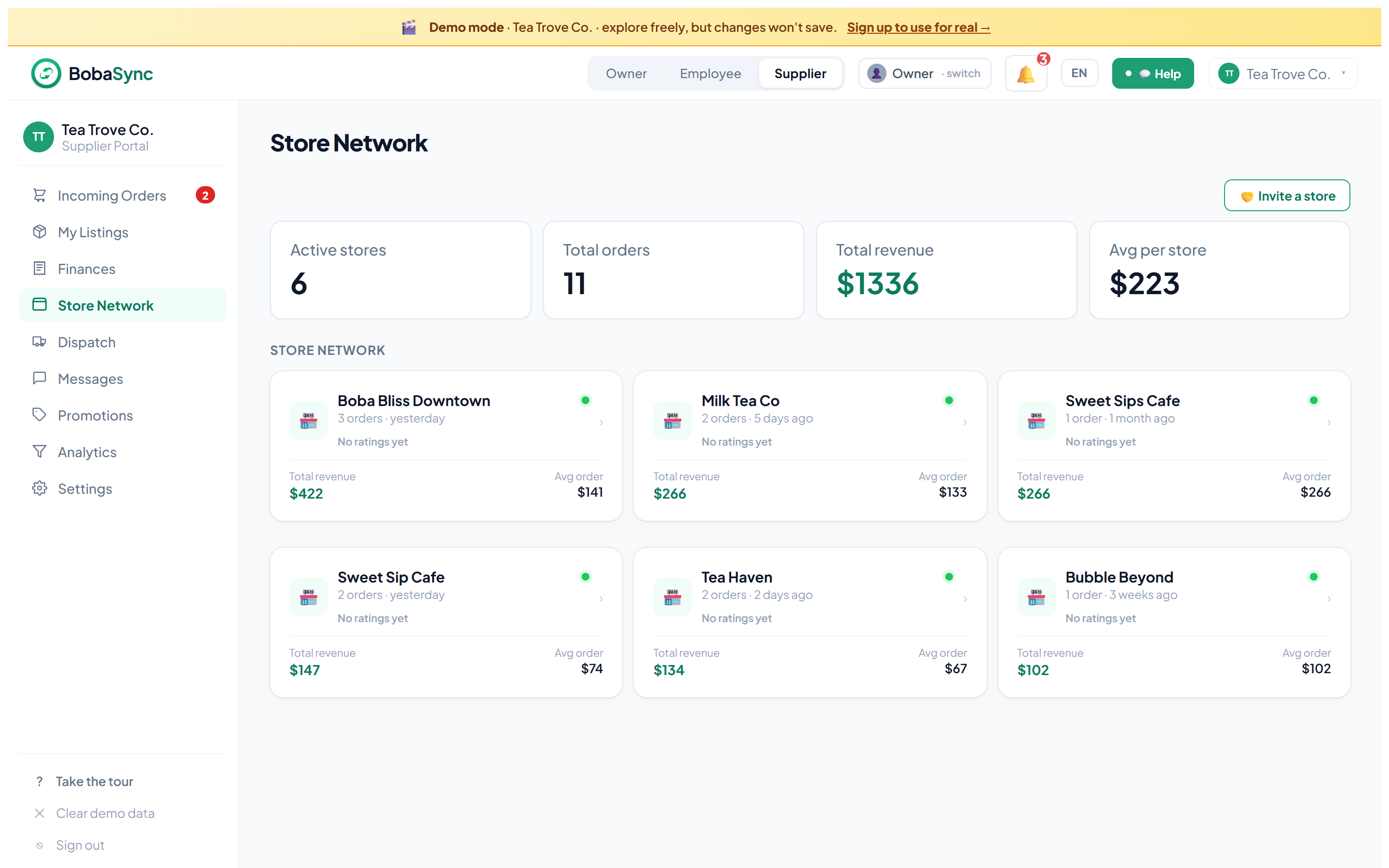
Task: Click the Sweet Sip Cafe store icon
Action: (309, 597)
